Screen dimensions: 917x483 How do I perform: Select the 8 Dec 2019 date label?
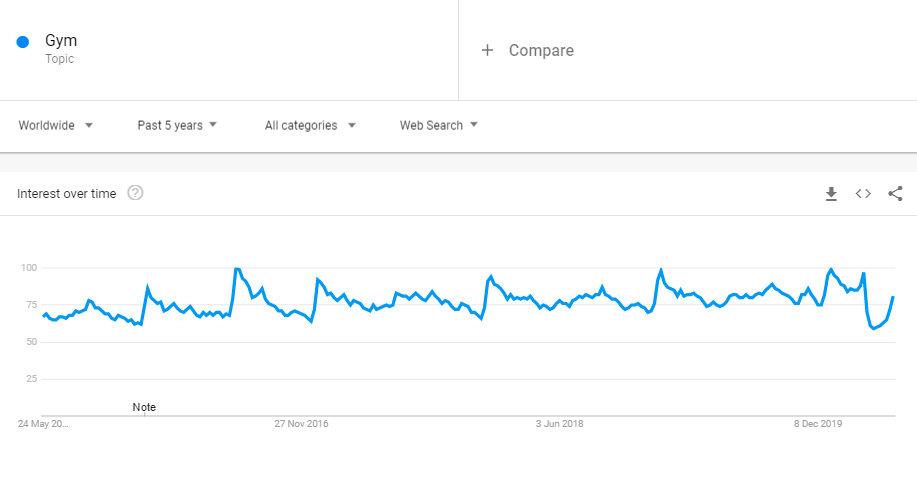click(819, 424)
